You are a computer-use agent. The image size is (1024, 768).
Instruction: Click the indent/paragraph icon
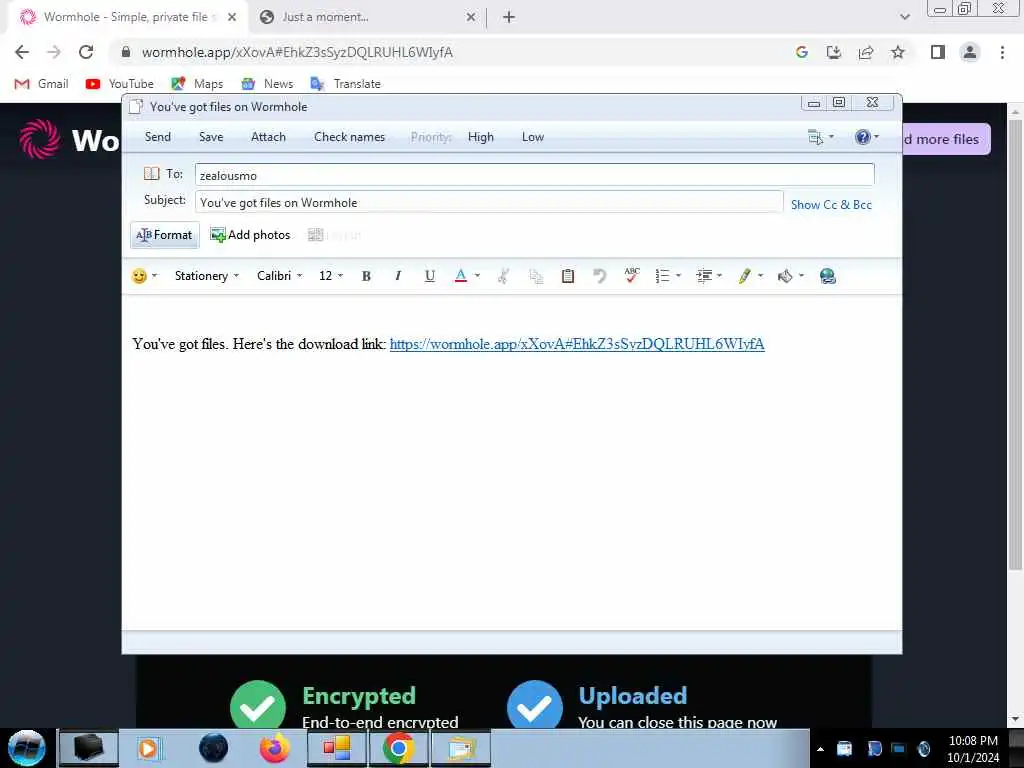[x=704, y=276]
